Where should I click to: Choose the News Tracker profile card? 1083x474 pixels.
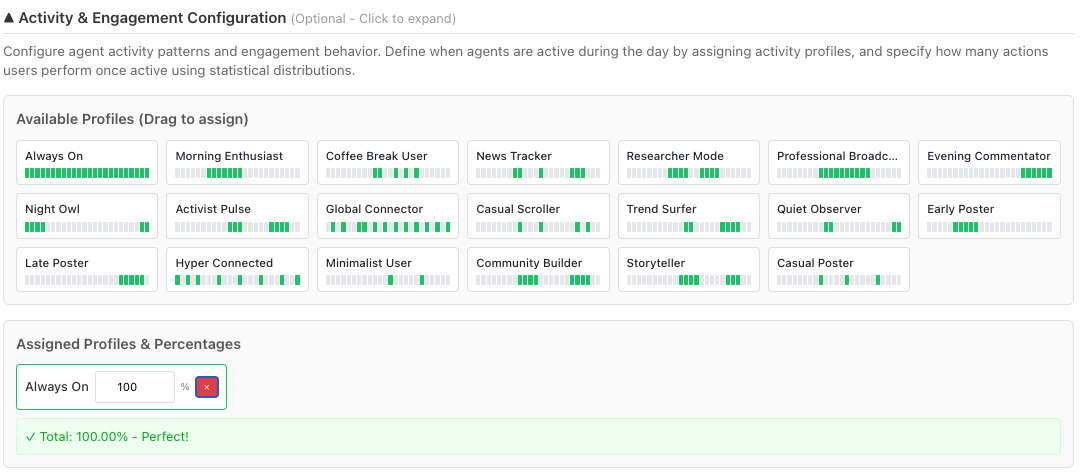(538, 162)
